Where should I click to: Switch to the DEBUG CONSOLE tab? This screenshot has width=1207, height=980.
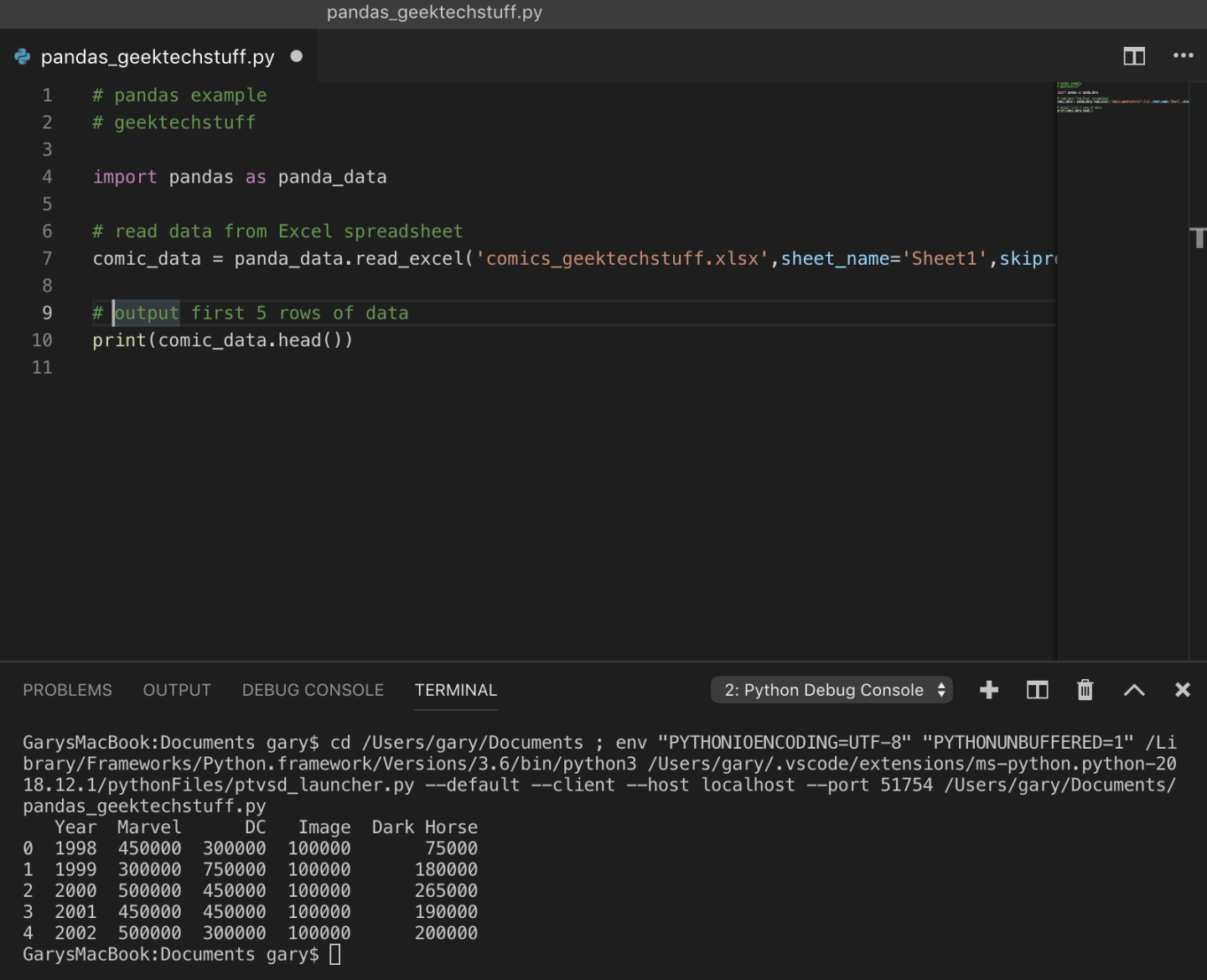point(313,690)
